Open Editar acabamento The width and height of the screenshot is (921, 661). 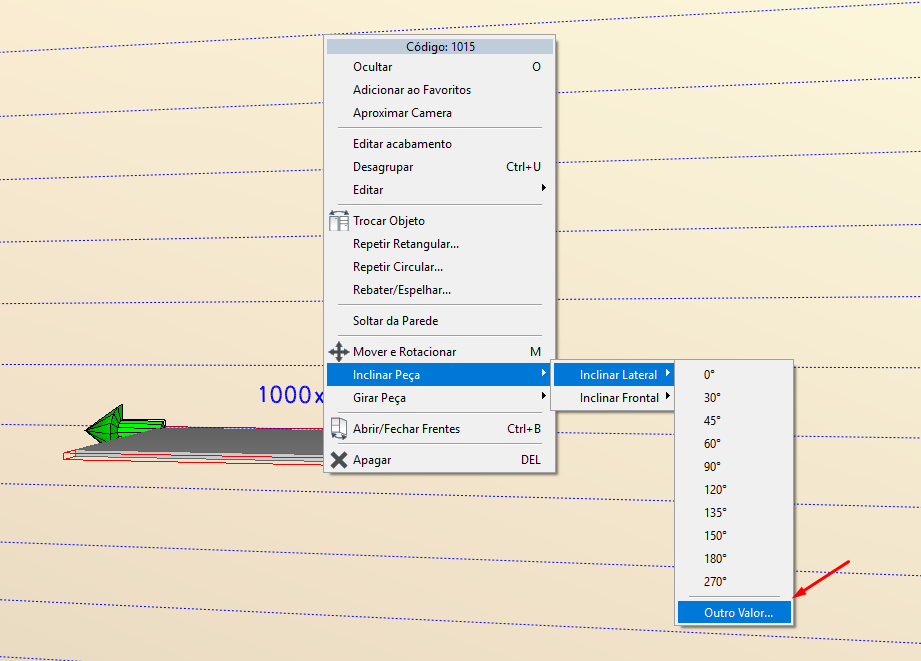click(402, 144)
